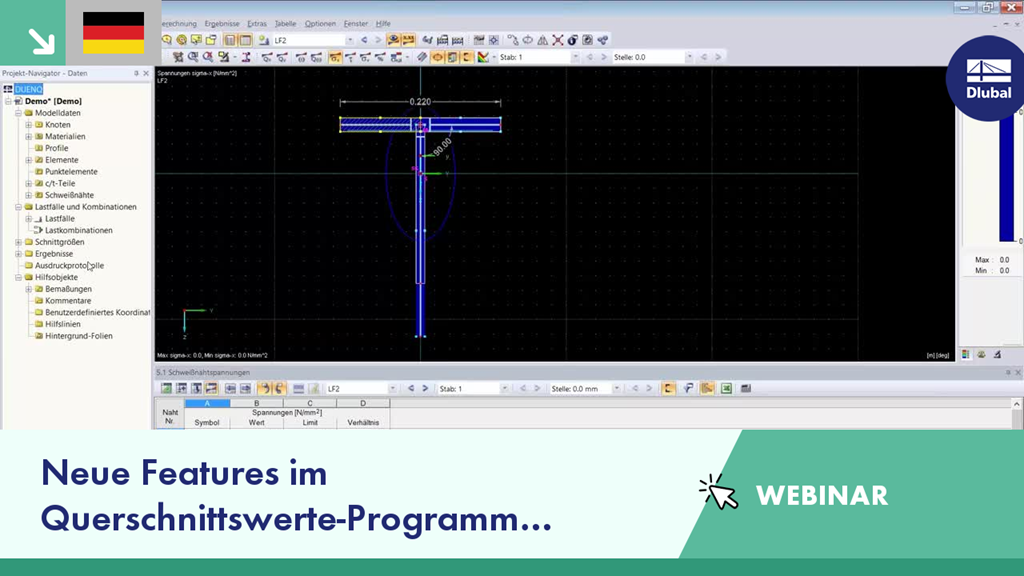Click the middle icon below the color scale panel
Screen dimensions: 1024x576
click(x=982, y=355)
